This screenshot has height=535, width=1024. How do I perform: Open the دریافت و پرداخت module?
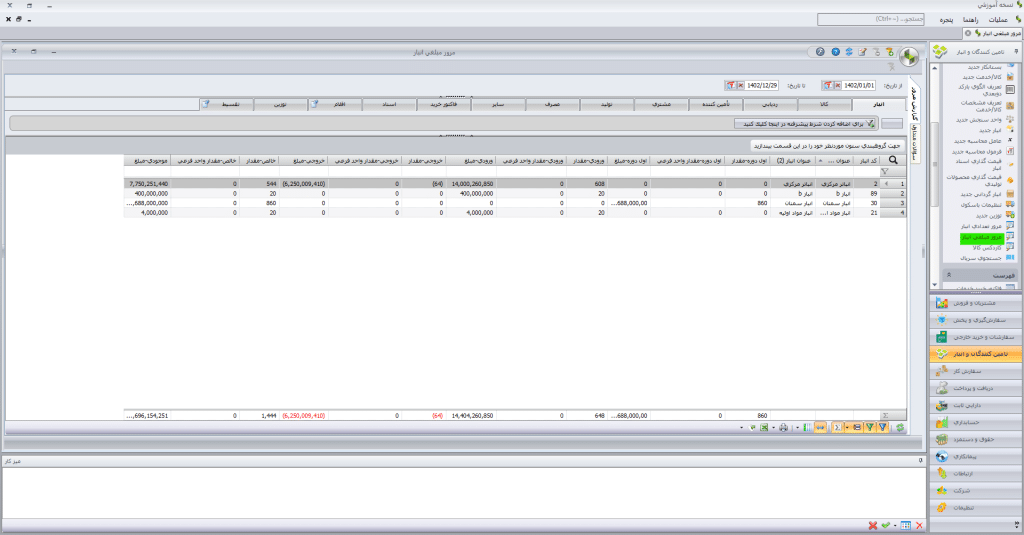(976, 388)
